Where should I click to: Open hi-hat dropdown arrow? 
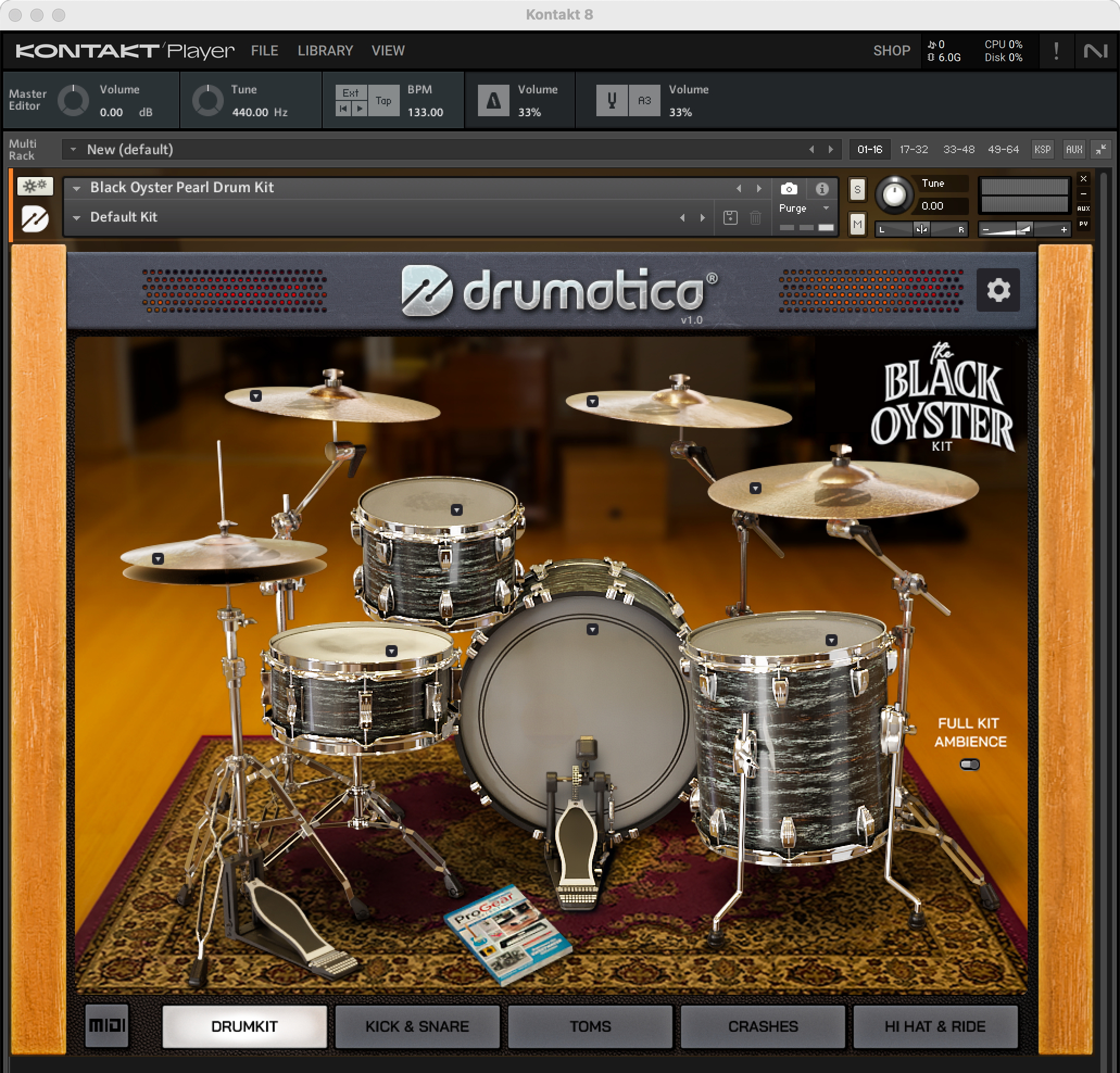(158, 559)
